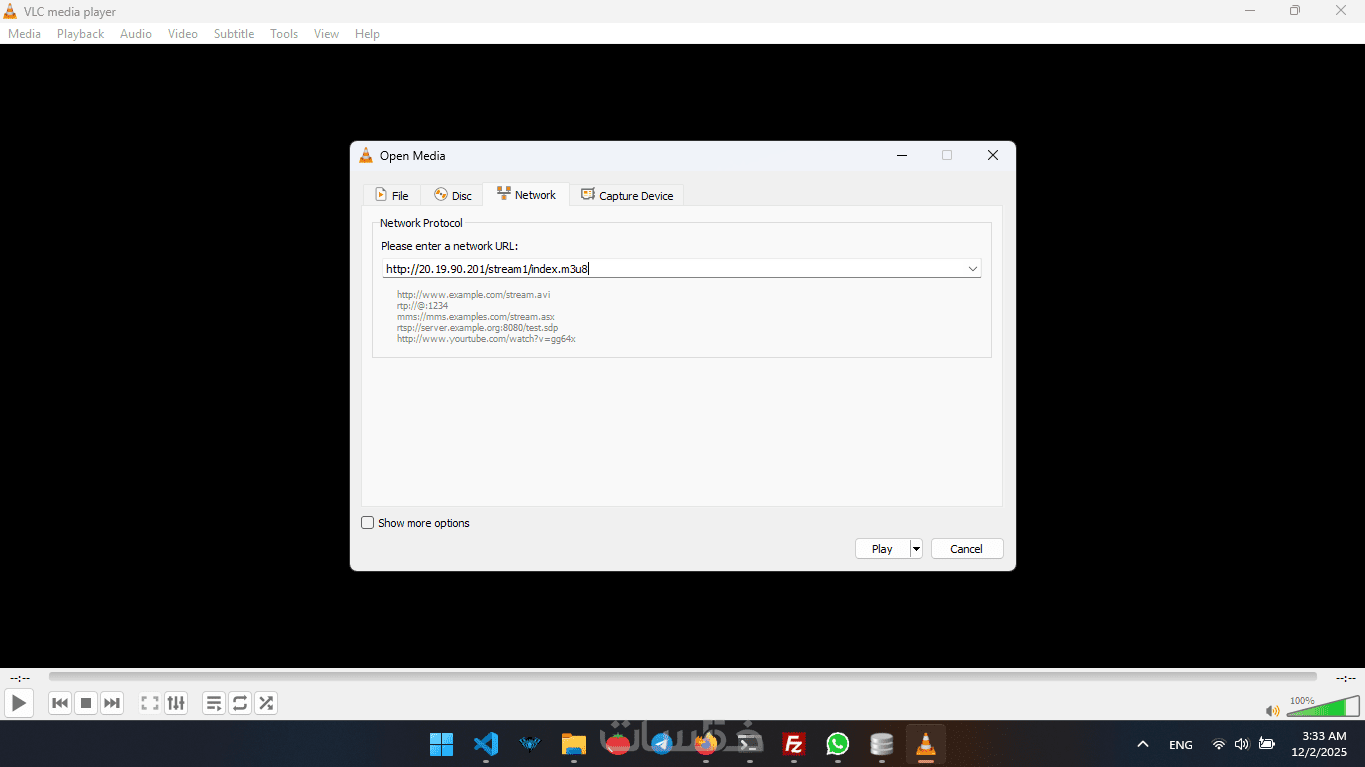Jump to previous media in playlist
Image resolution: width=1365 pixels, height=767 pixels.
pyautogui.click(x=60, y=703)
